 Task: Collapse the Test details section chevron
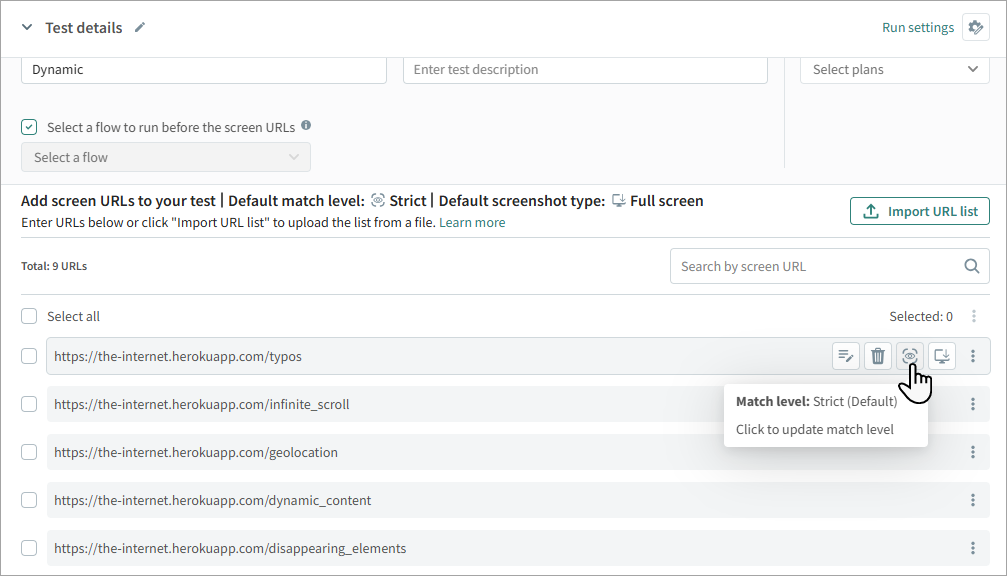pyautogui.click(x=27, y=28)
